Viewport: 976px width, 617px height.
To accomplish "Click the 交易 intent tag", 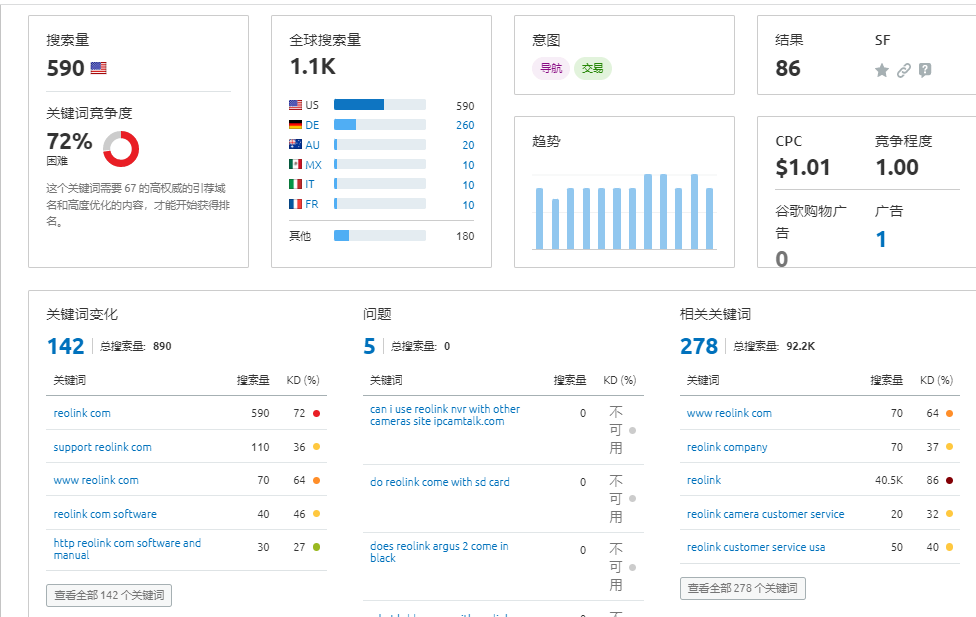I will point(593,68).
